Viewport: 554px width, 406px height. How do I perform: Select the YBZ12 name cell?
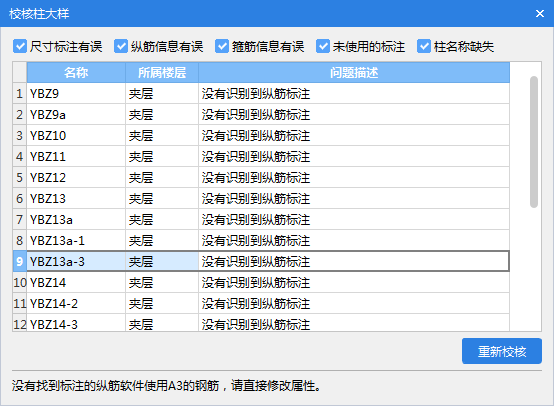point(76,177)
